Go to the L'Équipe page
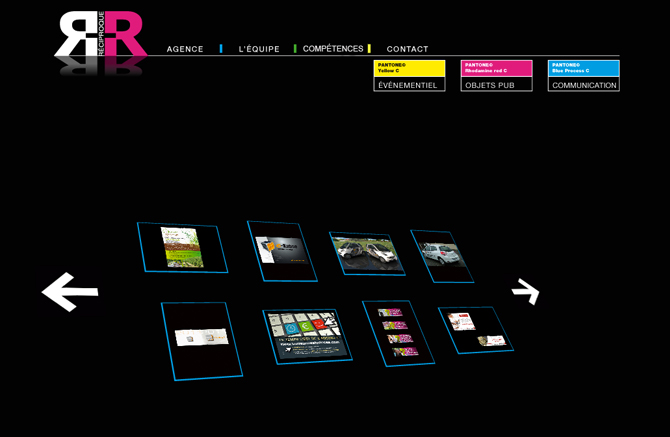 (259, 49)
